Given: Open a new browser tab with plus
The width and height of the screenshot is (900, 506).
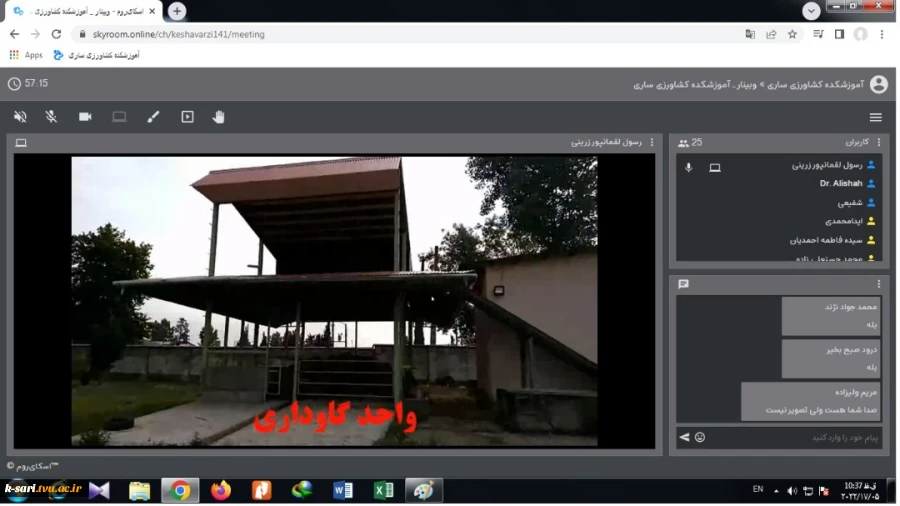Looking at the screenshot, I should click(177, 11).
